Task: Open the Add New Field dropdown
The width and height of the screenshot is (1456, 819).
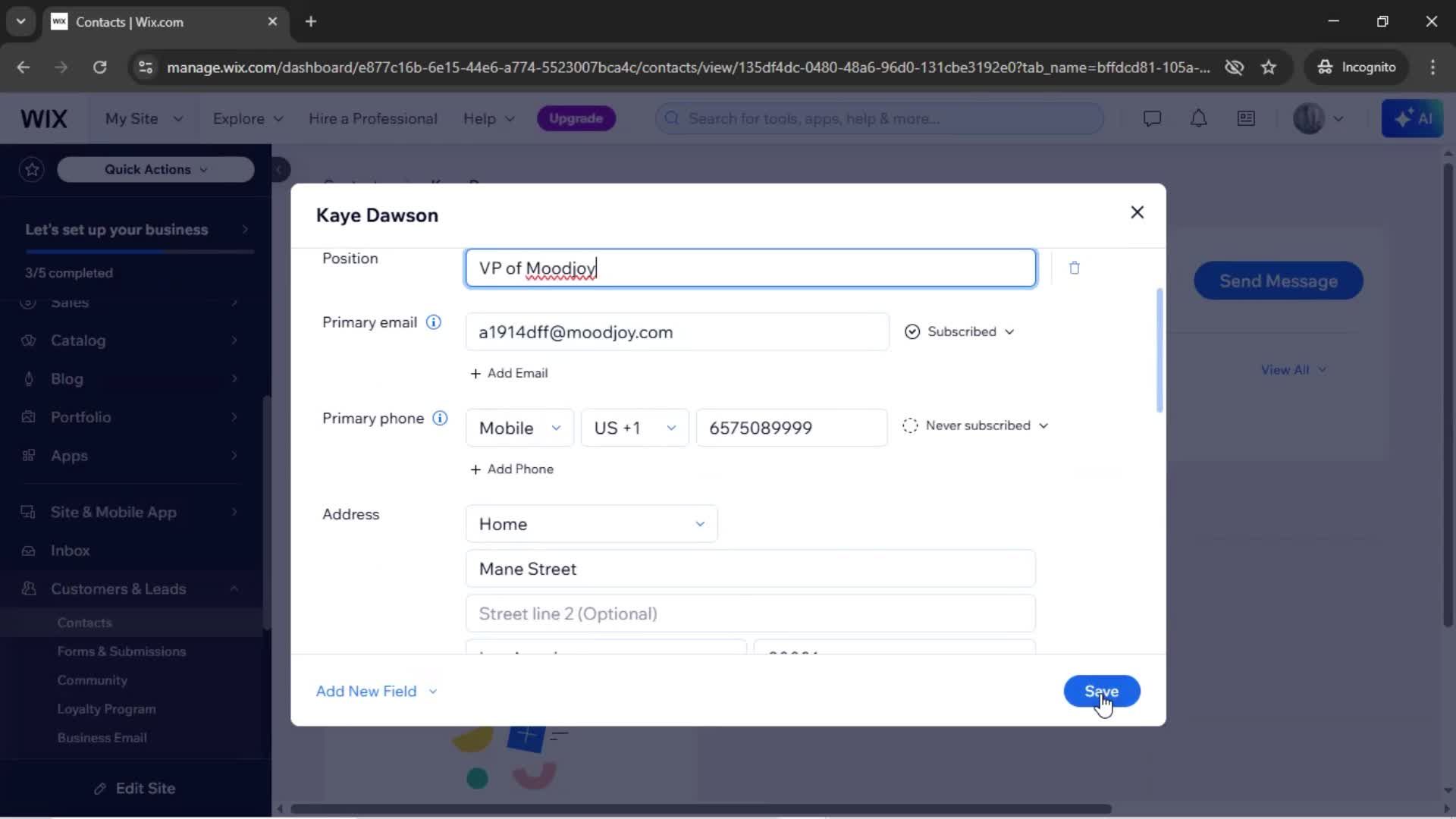Action: tap(377, 692)
